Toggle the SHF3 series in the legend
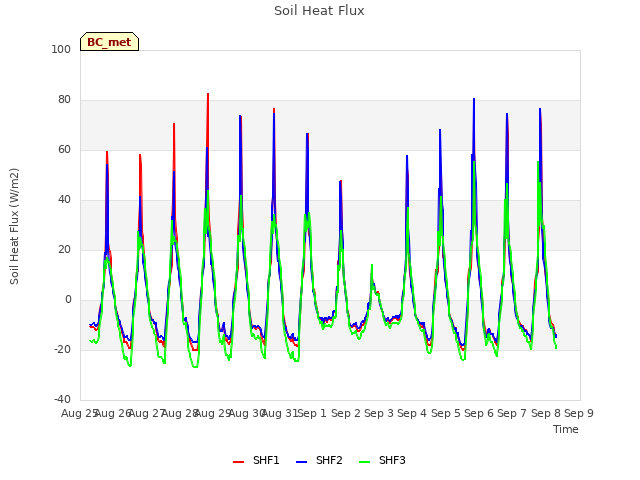This screenshot has width=640, height=480. tap(382, 460)
